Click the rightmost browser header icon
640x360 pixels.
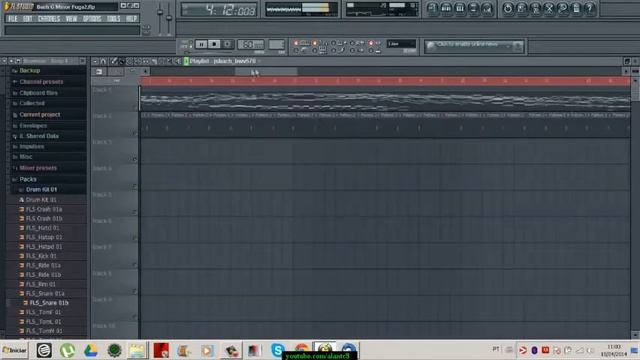coord(83,61)
